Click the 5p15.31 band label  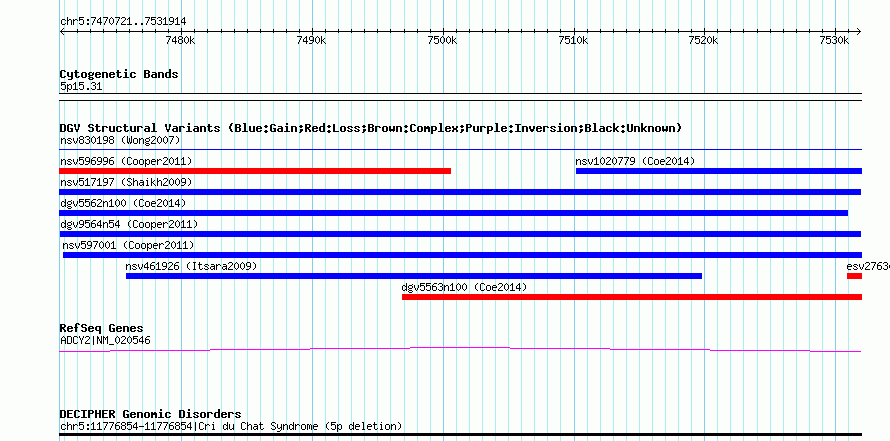tap(81, 87)
